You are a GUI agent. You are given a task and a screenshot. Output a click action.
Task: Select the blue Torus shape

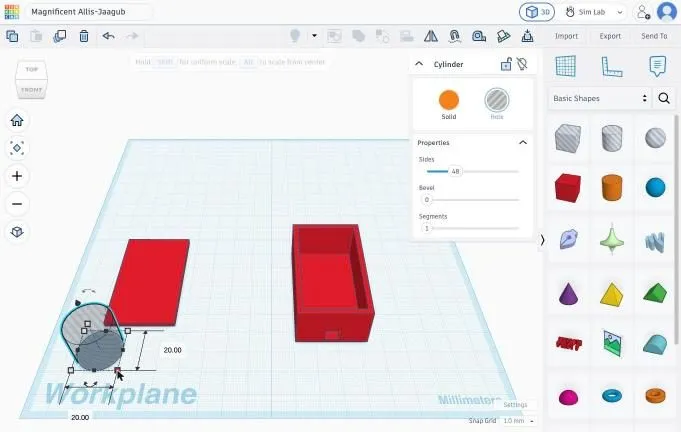tap(612, 396)
